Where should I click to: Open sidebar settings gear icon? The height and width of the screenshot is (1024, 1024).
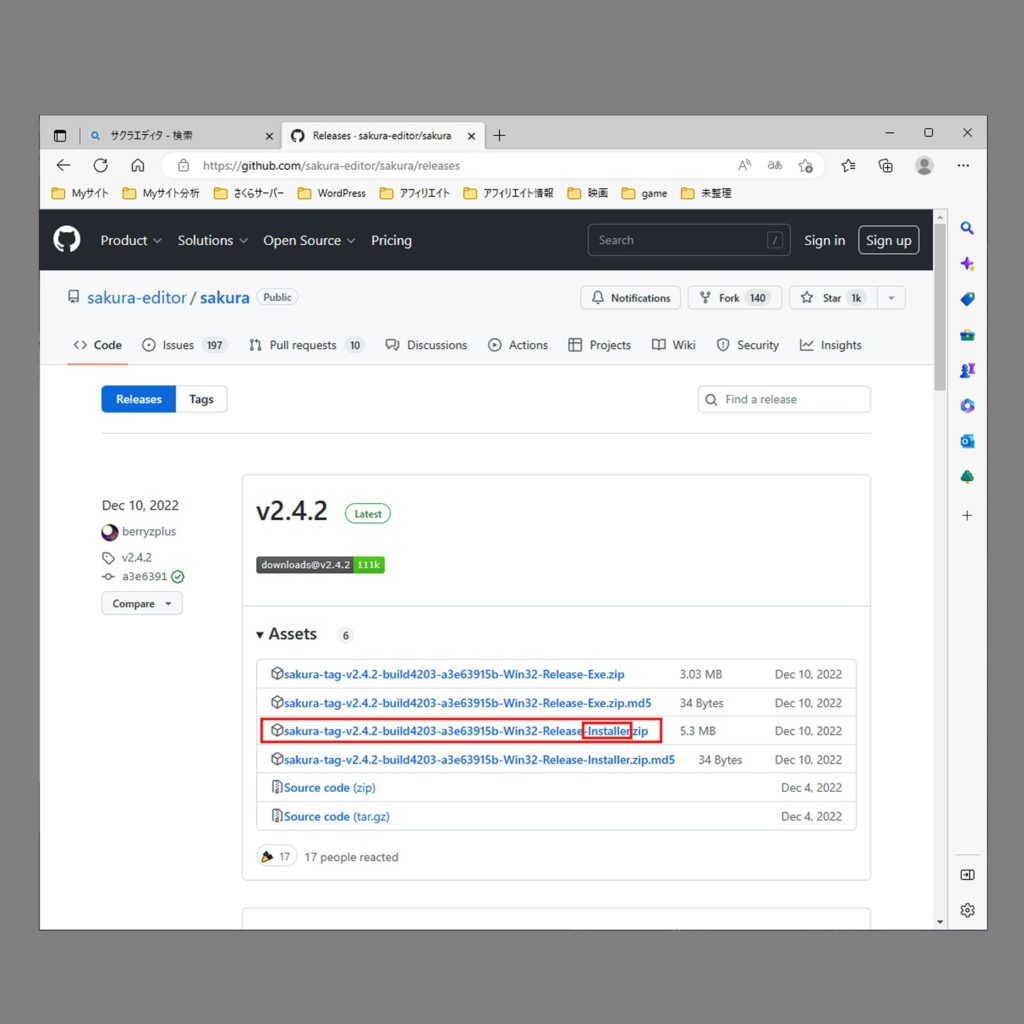(967, 910)
